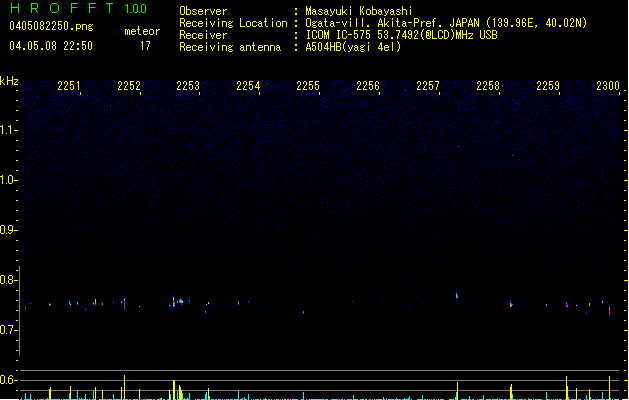Click the meteor echo just after 2257
The width and height of the screenshot is (629, 400).
click(x=457, y=295)
